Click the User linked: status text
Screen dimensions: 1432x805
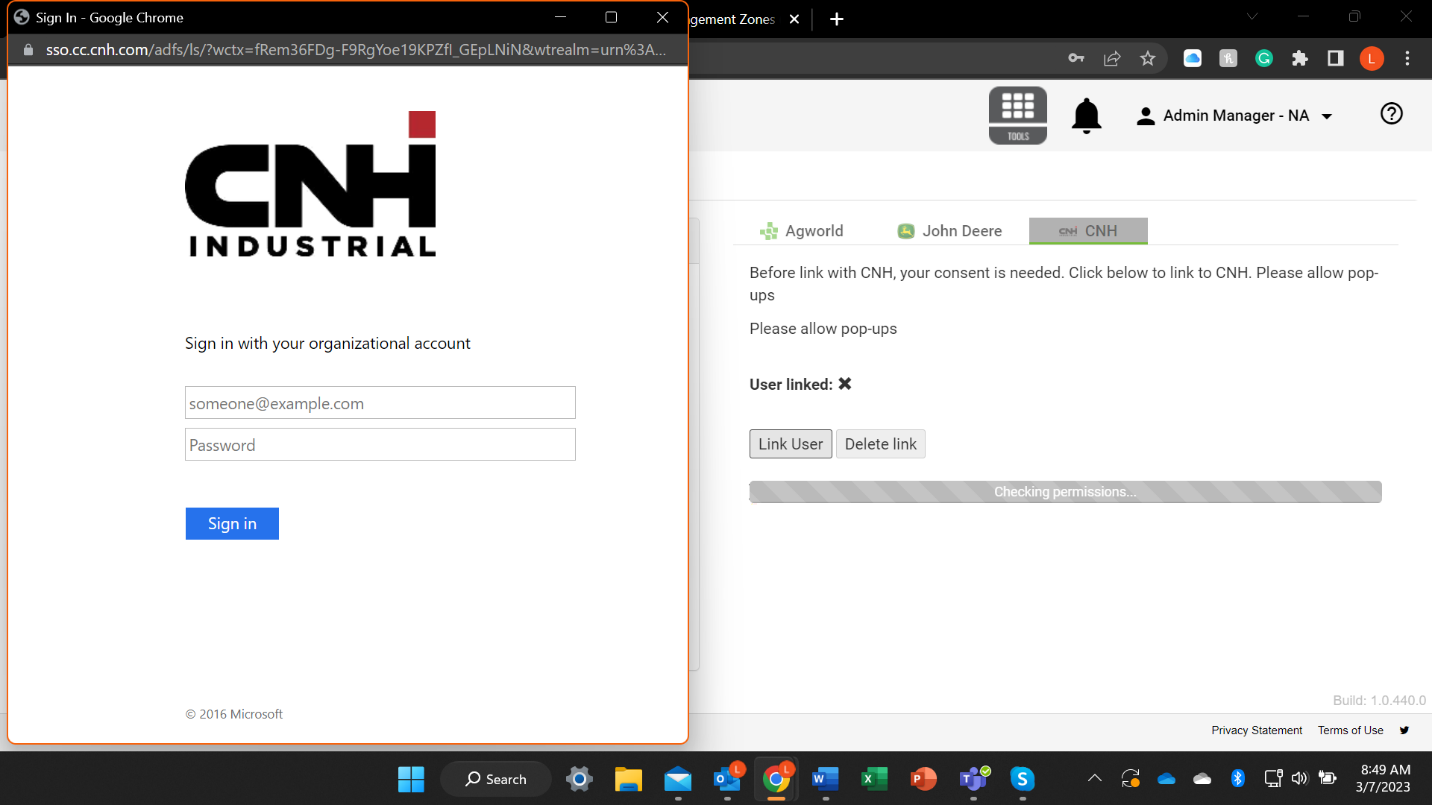point(800,384)
